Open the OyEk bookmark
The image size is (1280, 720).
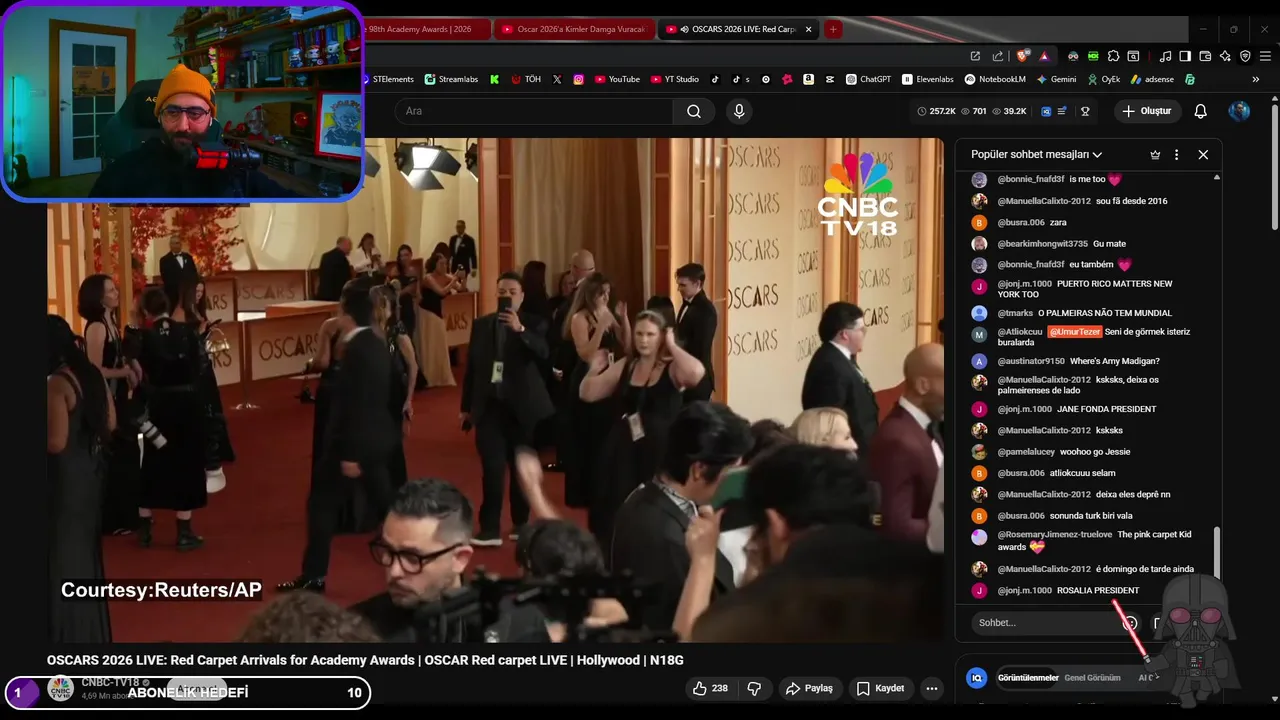click(1104, 79)
